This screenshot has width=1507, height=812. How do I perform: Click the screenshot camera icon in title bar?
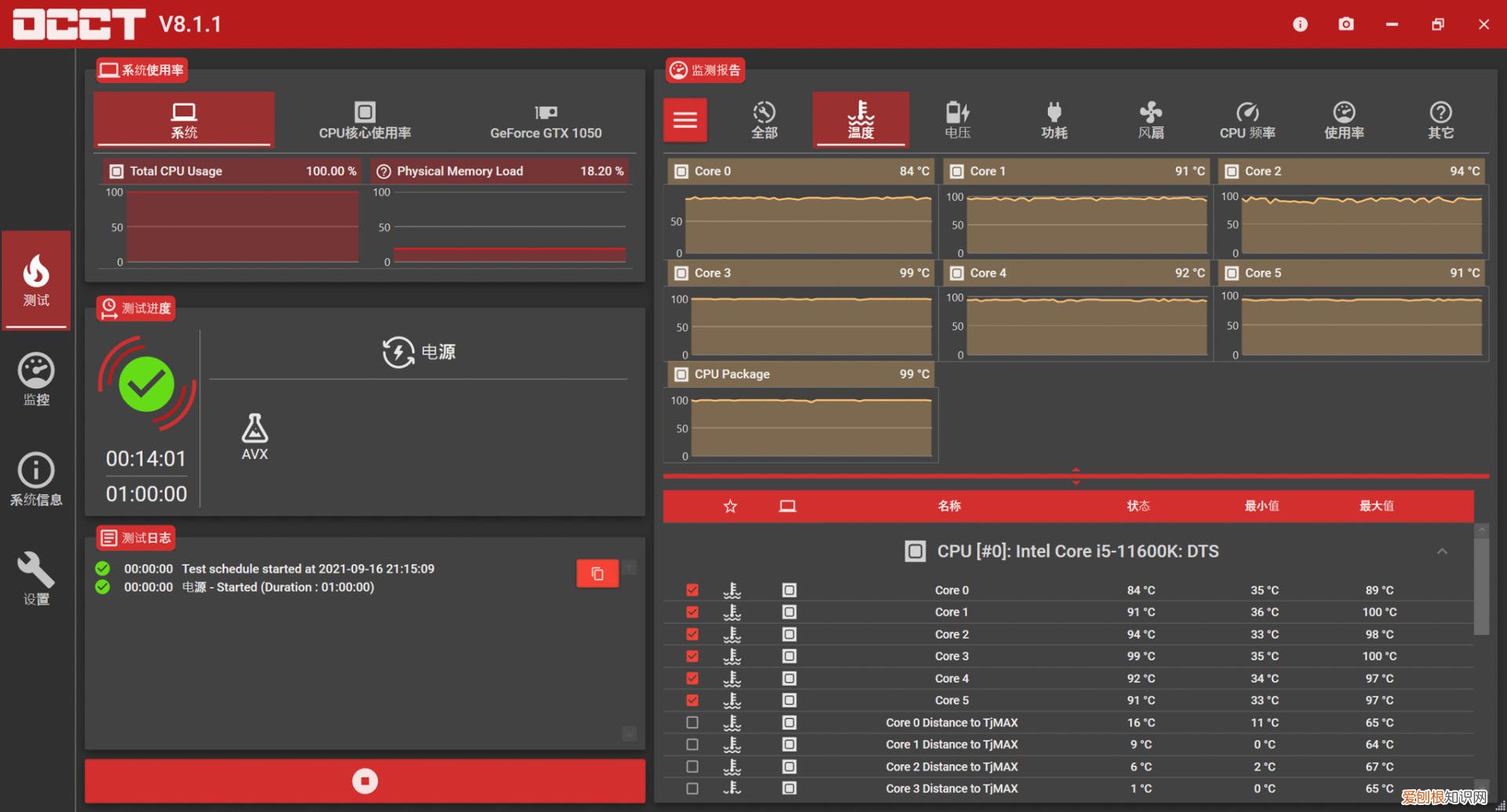(x=1346, y=24)
